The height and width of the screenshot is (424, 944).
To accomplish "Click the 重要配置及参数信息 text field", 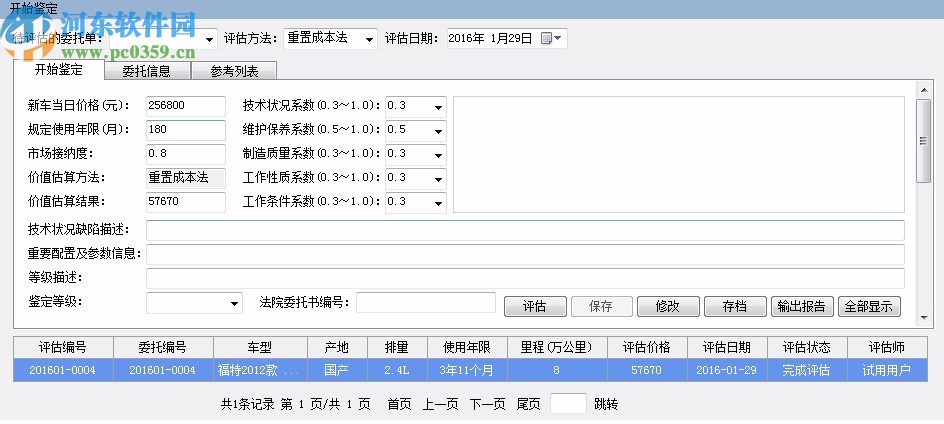I will coord(525,254).
